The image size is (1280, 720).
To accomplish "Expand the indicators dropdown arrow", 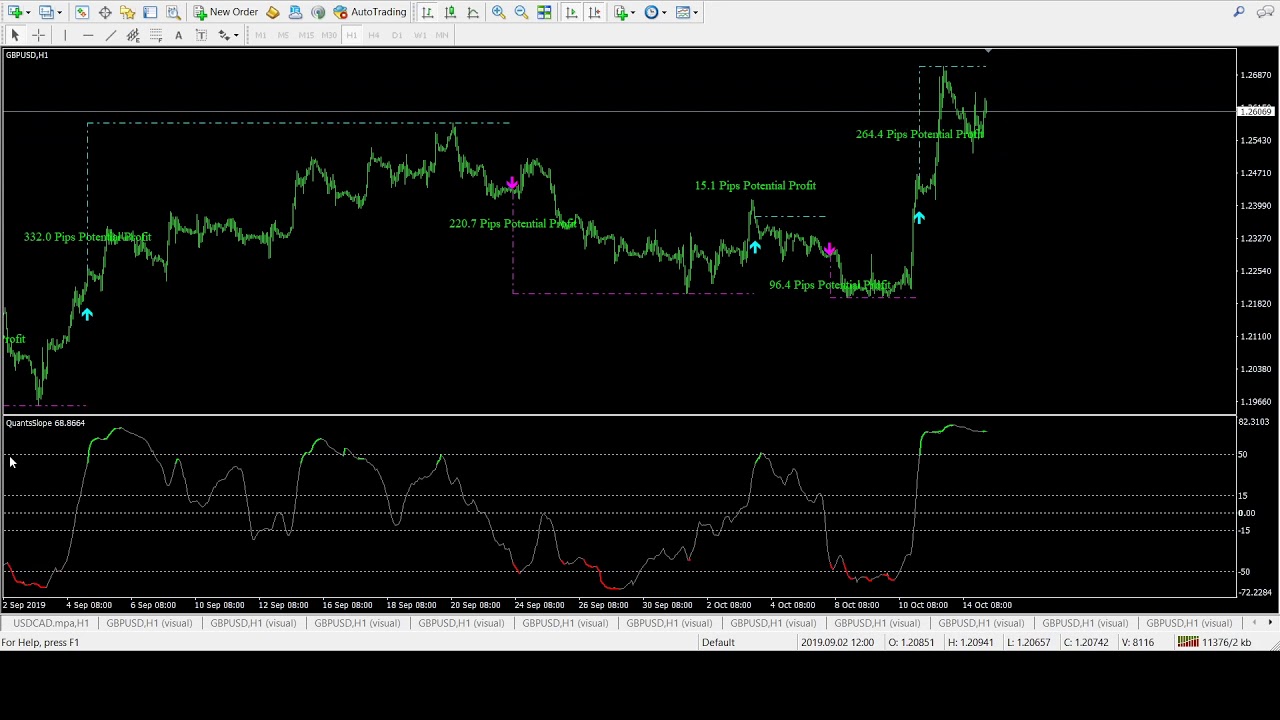I will (x=633, y=12).
